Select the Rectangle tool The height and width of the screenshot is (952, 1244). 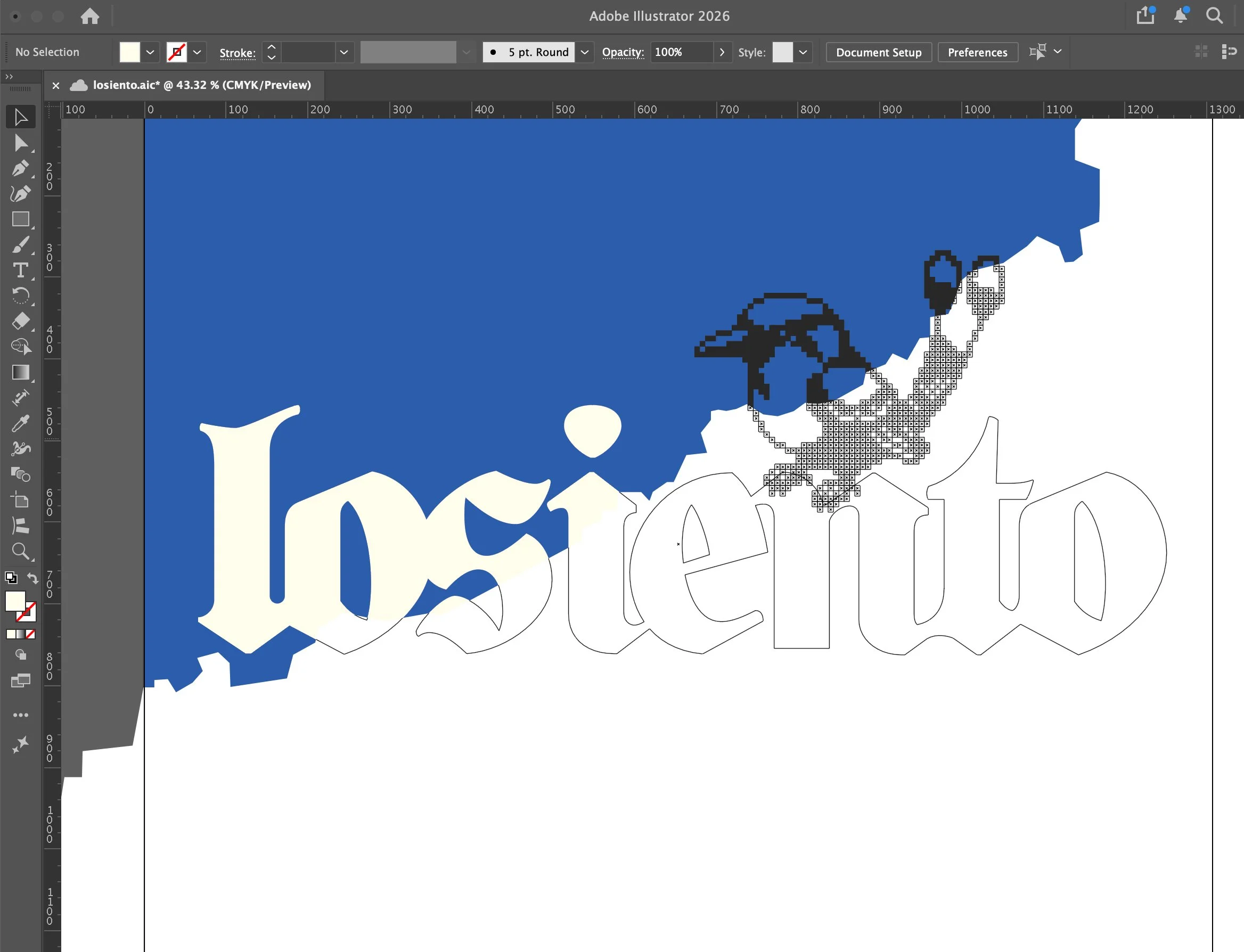pyautogui.click(x=20, y=219)
